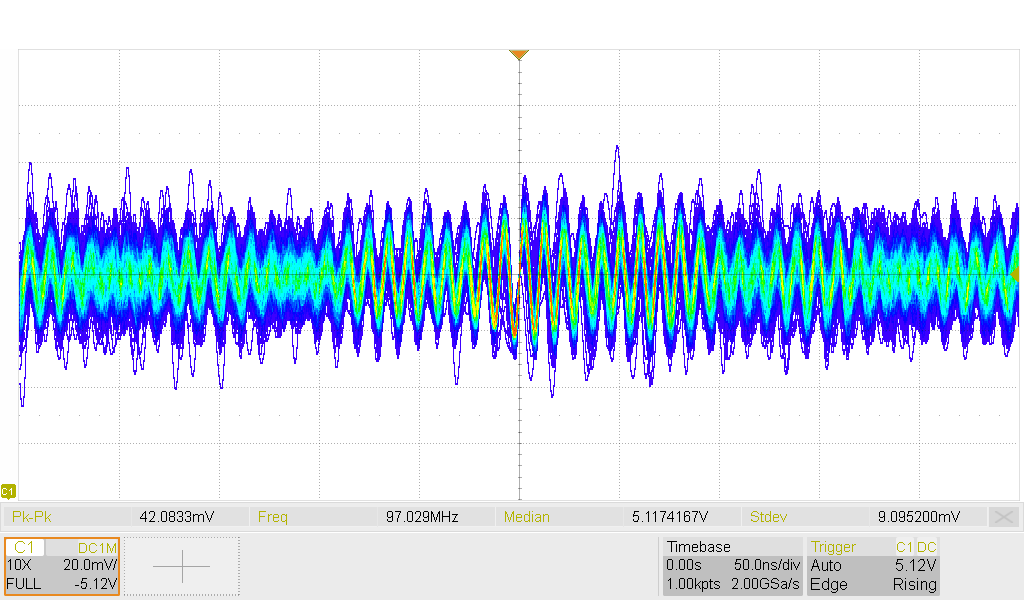Click the Edge Rising trigger type
The image size is (1024, 600).
pos(873,584)
